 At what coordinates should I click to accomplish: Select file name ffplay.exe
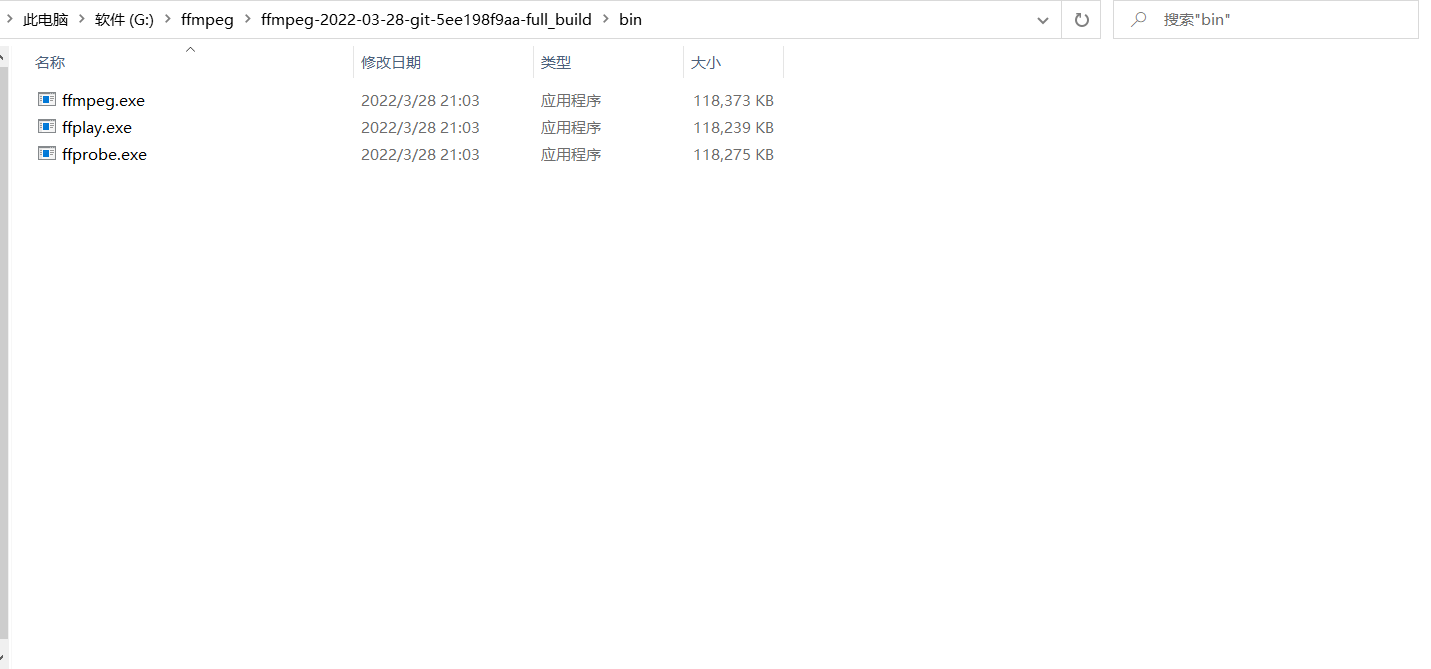point(97,127)
